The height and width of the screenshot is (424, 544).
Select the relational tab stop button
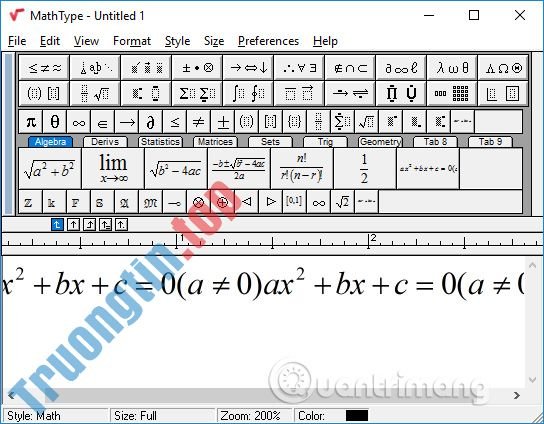click(x=105, y=225)
